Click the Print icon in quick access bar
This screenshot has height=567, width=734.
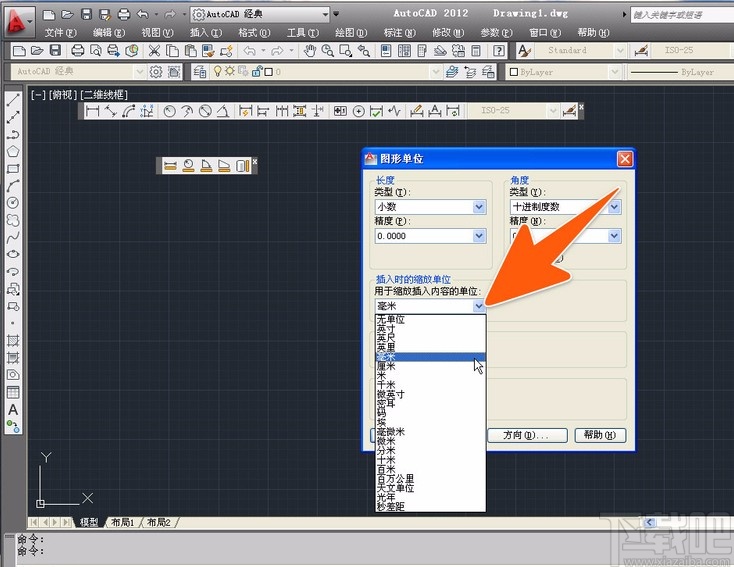[123, 15]
